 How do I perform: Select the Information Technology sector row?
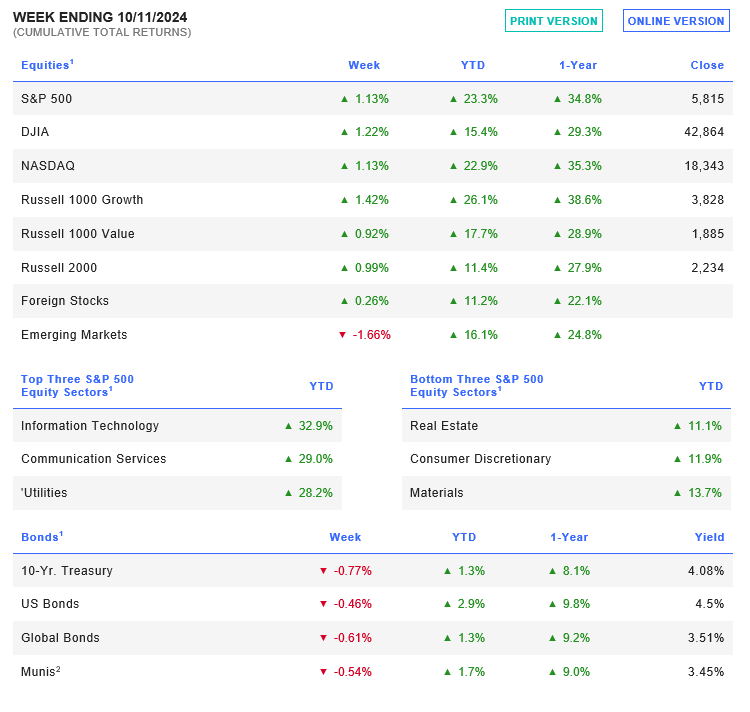(x=177, y=425)
